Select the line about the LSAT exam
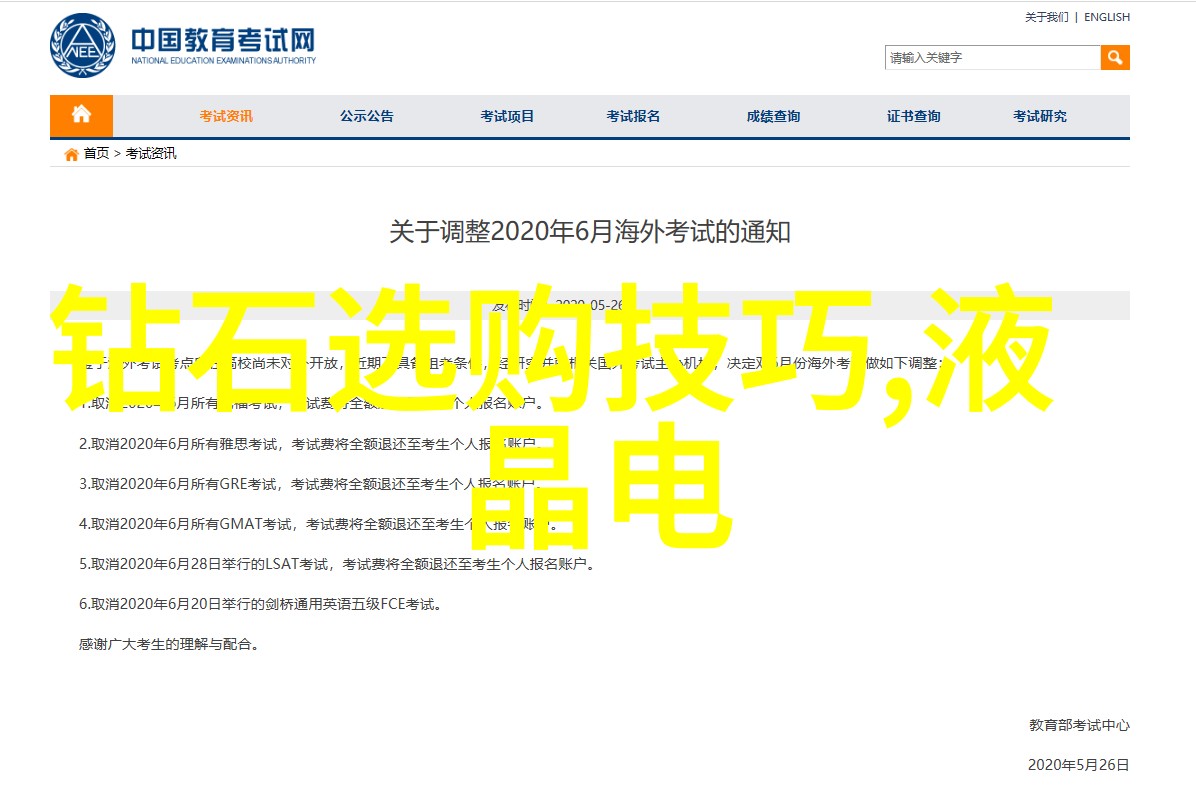This screenshot has width=1196, height=800. (336, 564)
